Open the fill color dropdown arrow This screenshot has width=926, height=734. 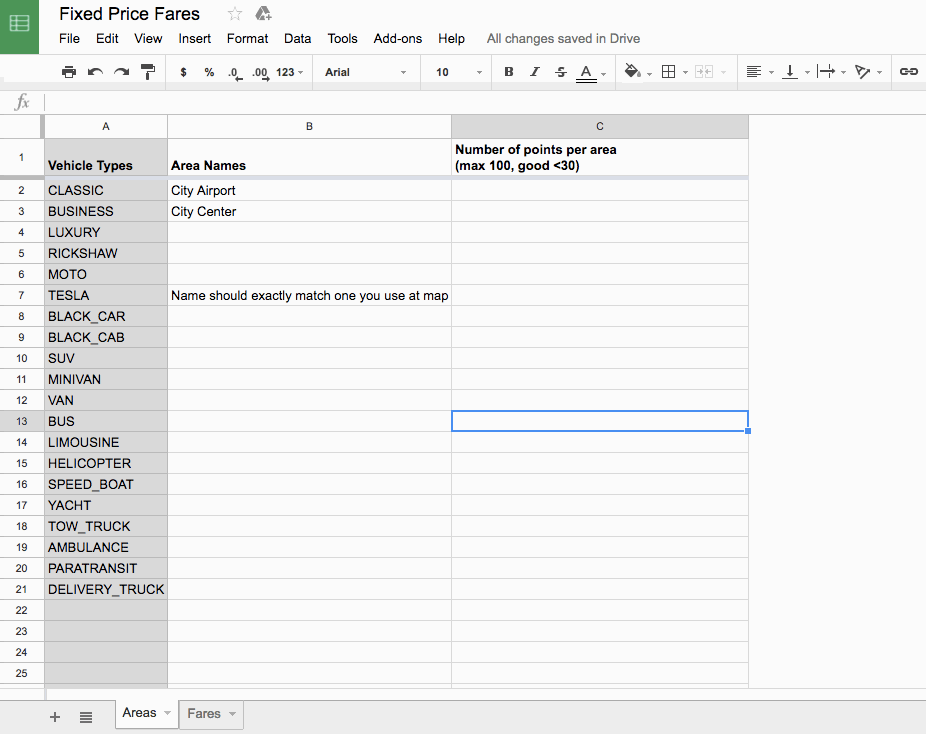point(649,74)
